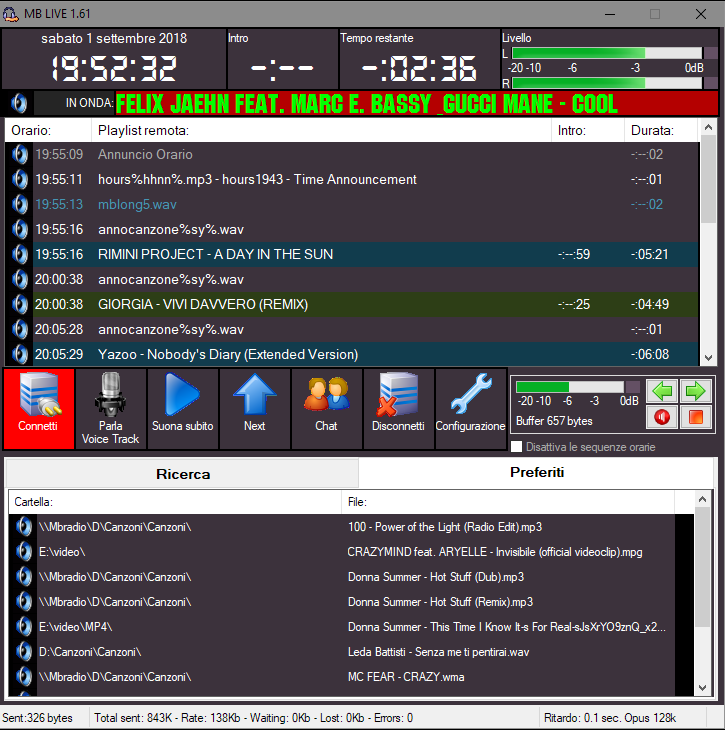Image resolution: width=725 pixels, height=730 pixels.
Task: Click the R channel level meter
Action: [x=607, y=83]
